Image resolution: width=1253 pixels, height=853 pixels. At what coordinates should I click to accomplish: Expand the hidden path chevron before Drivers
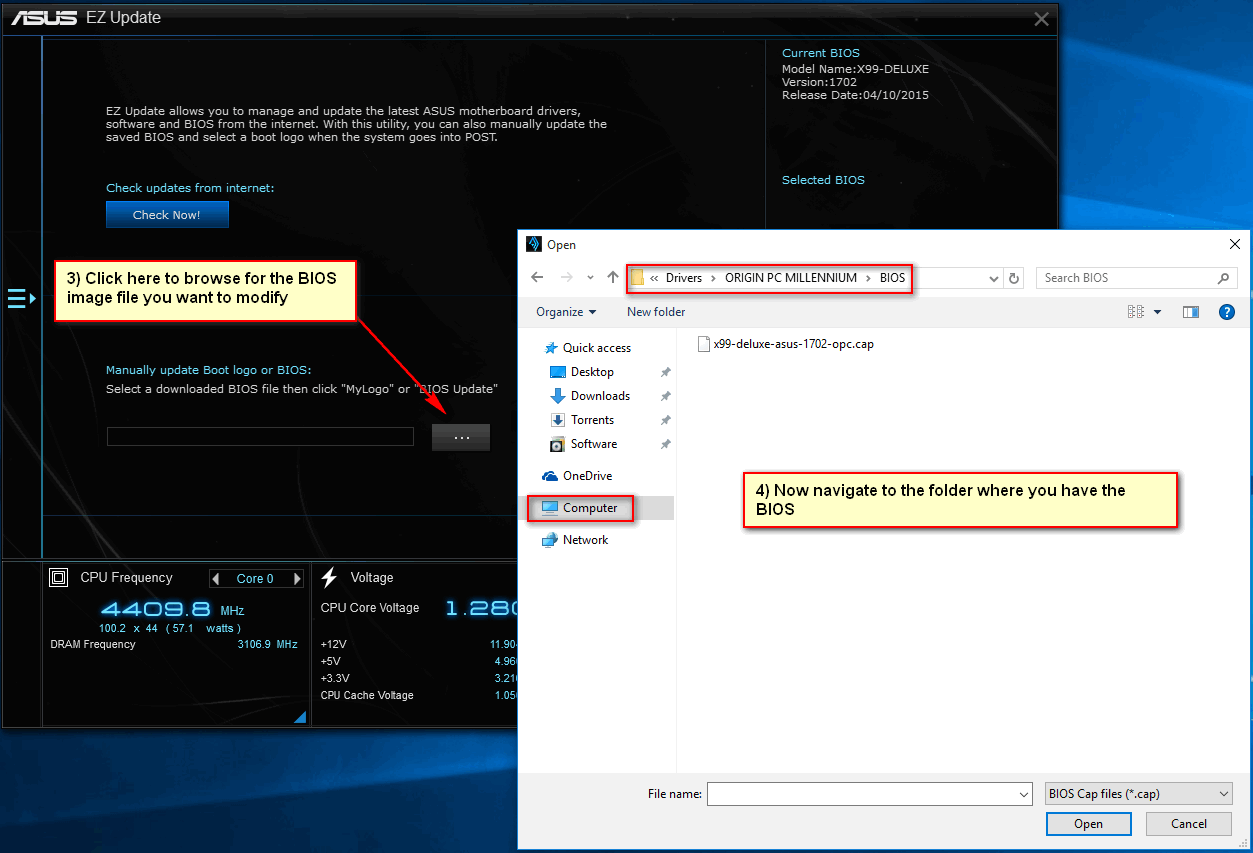(654, 278)
